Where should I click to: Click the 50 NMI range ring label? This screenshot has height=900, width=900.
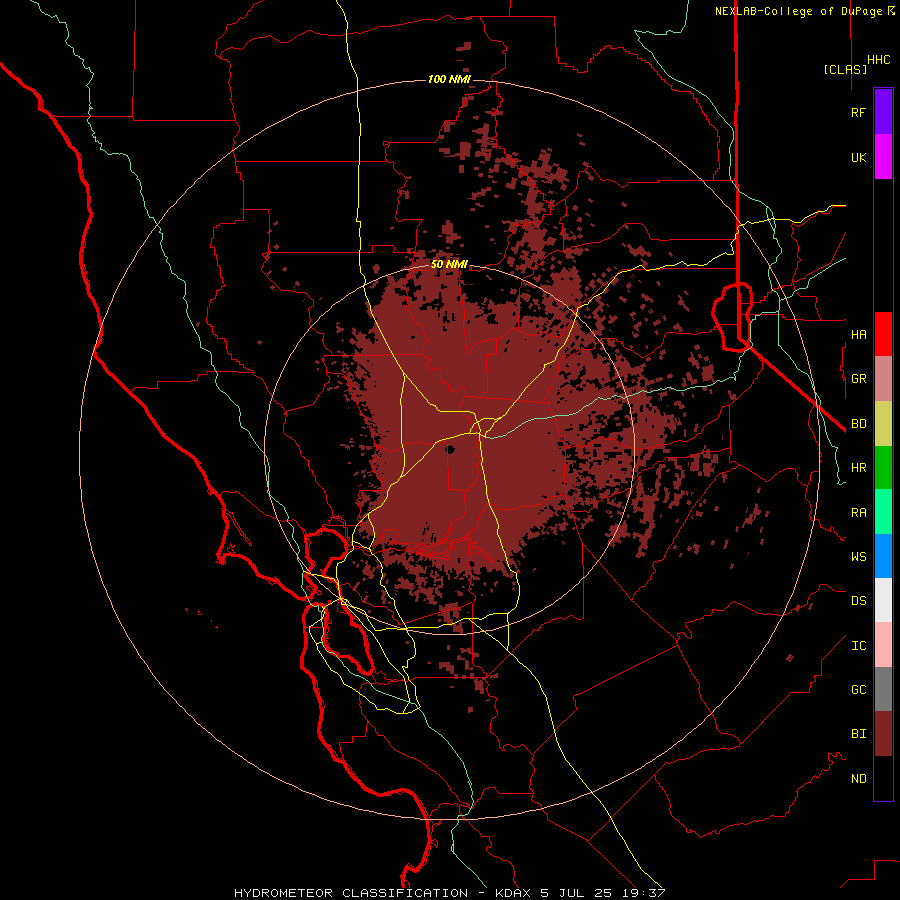pos(449,264)
